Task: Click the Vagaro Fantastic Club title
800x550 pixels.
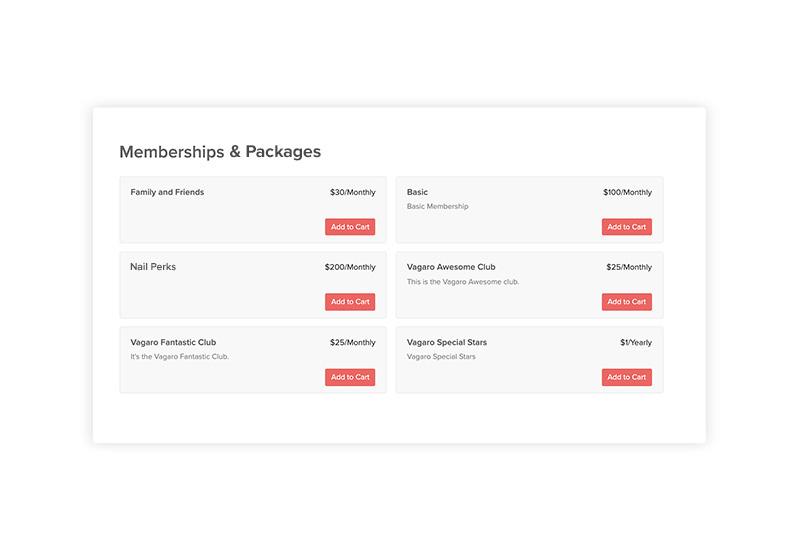Action: [x=173, y=342]
